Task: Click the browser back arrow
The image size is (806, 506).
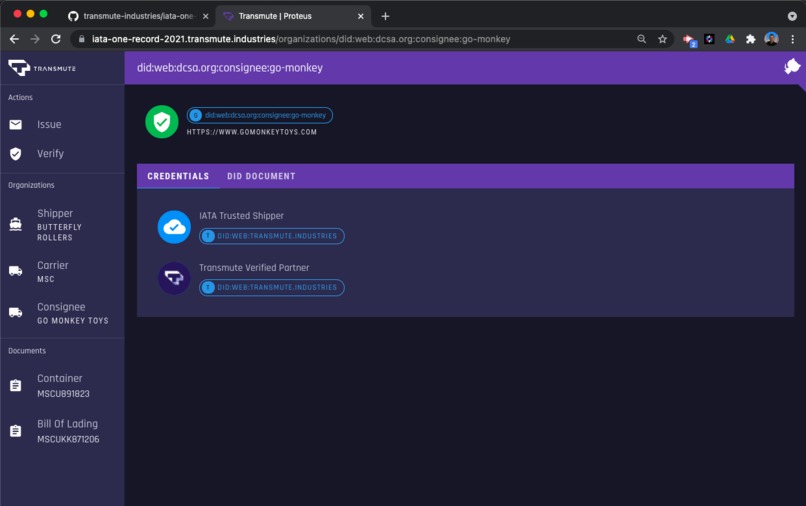Action: click(14, 39)
